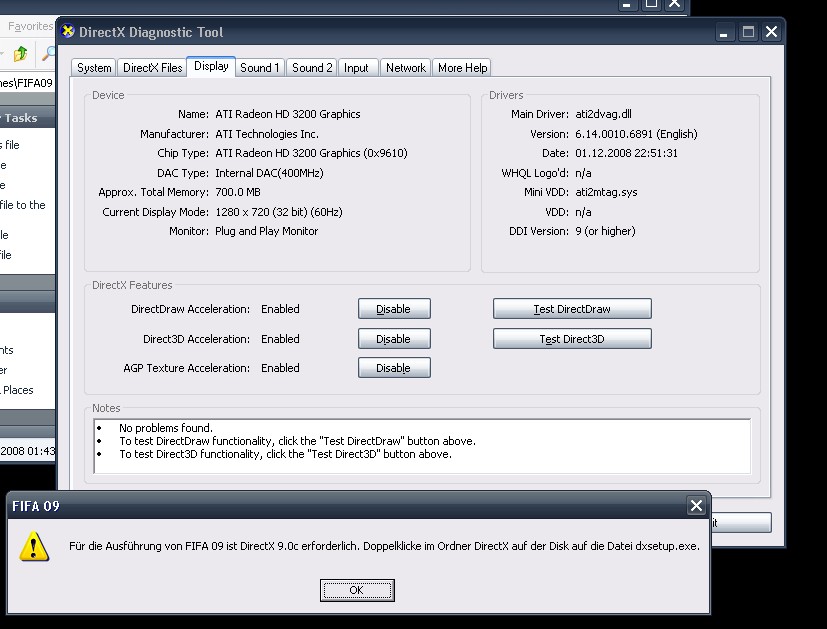Click the Notes text box
This screenshot has width=827, height=629.
[422, 446]
